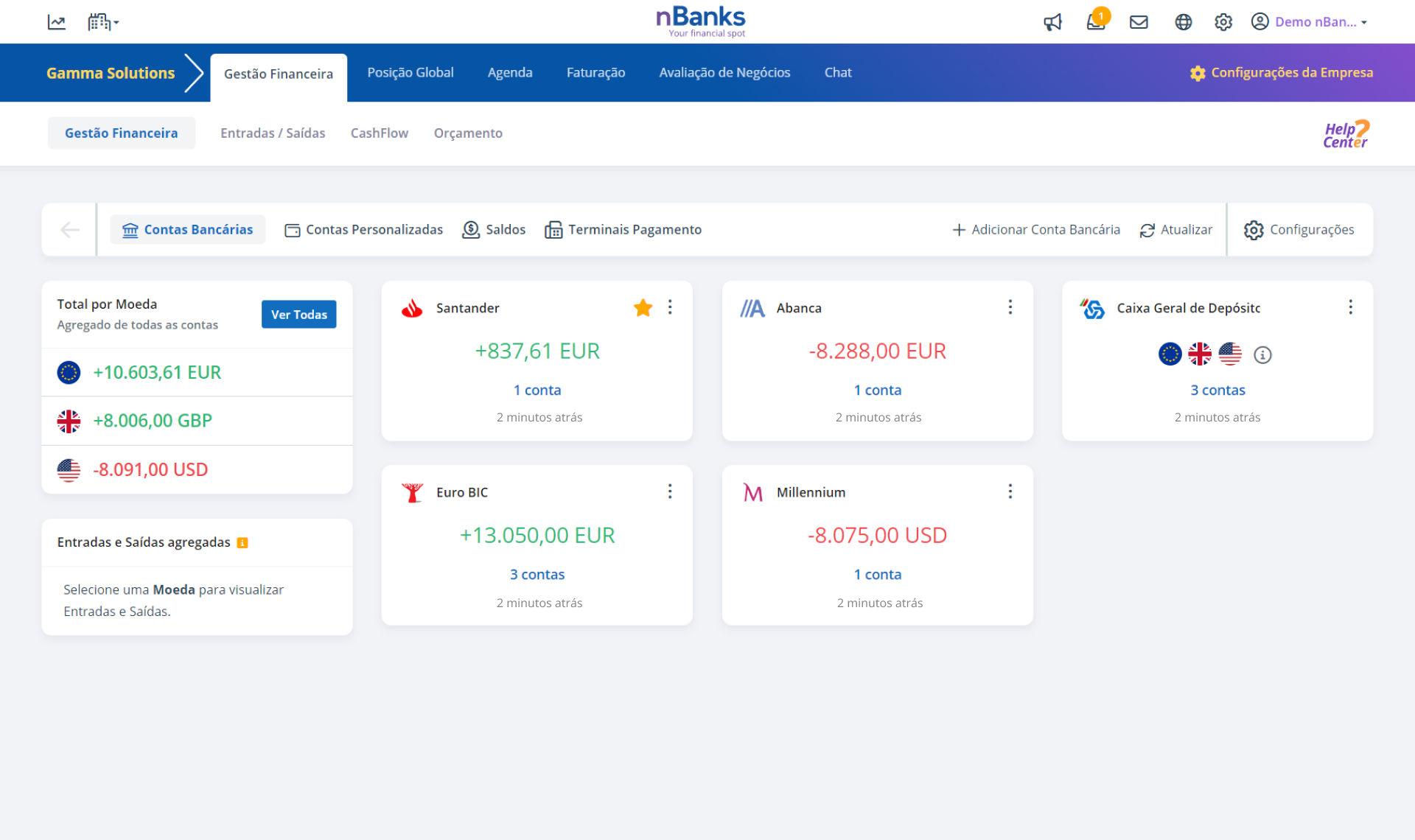Viewport: 1415px width, 840px height.
Task: Open the chart analytics icon
Action: 57,22
